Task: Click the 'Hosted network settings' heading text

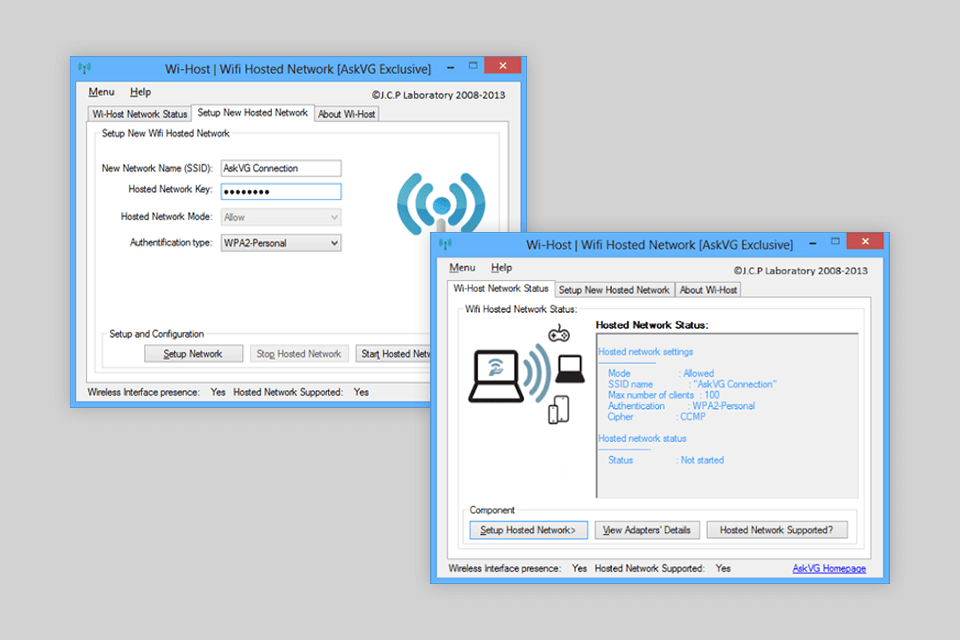Action: [x=645, y=352]
